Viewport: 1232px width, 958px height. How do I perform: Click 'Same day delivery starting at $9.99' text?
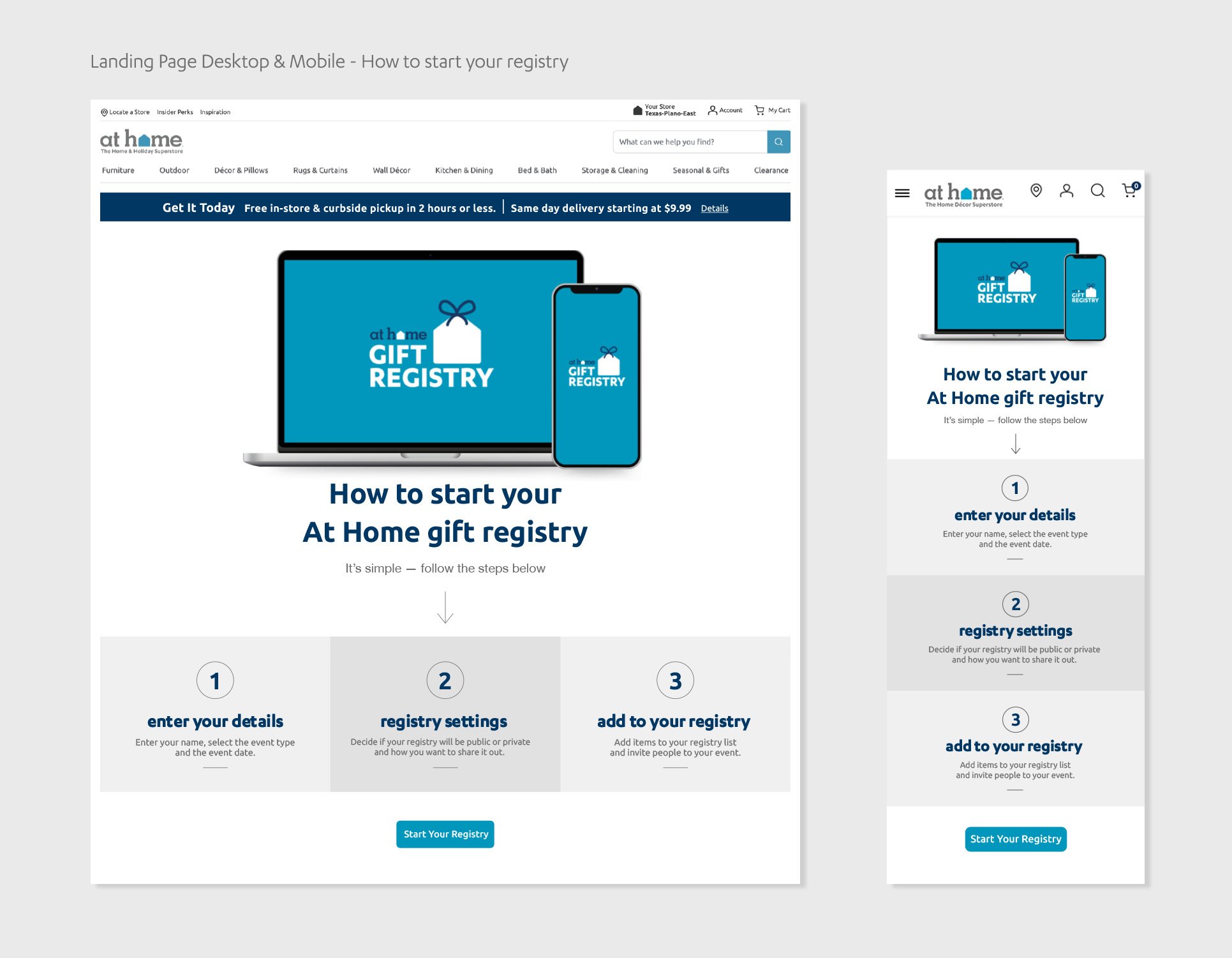(601, 208)
